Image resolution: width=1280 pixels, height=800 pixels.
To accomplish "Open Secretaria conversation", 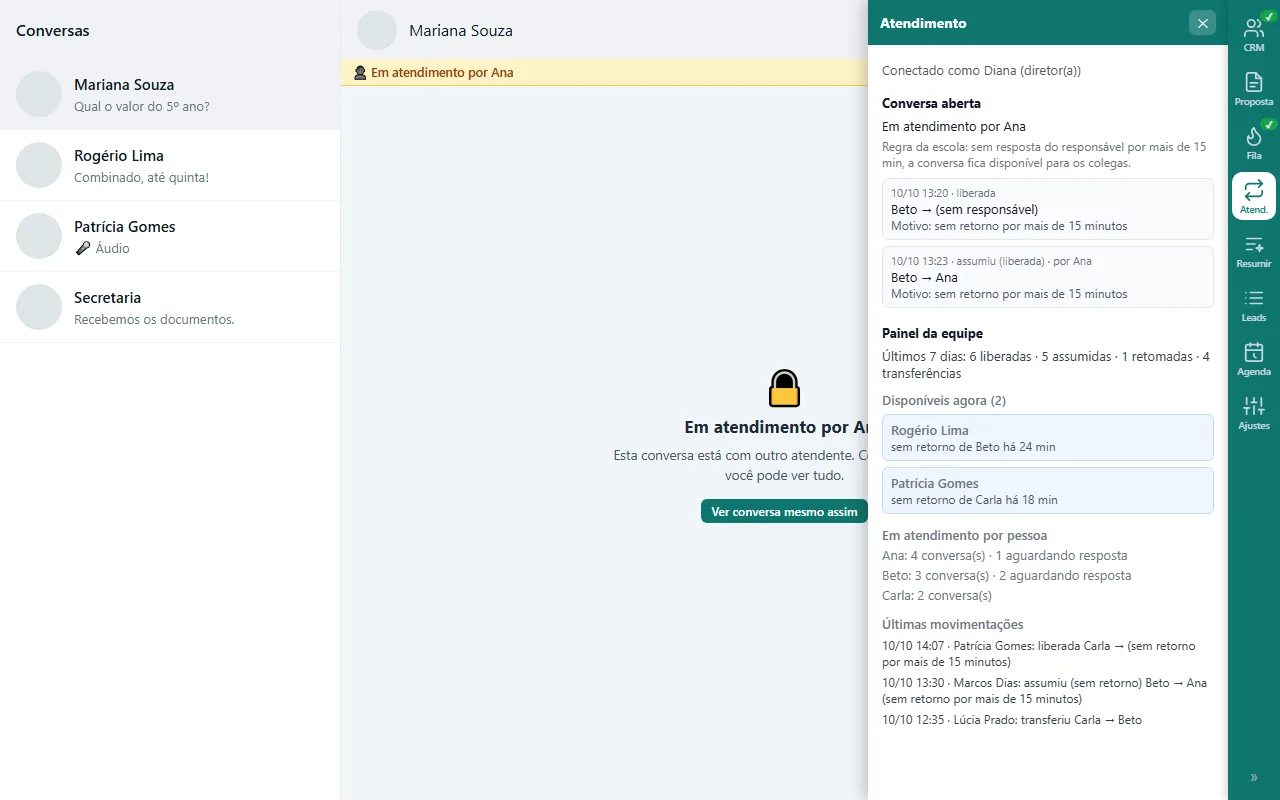I will (x=170, y=307).
